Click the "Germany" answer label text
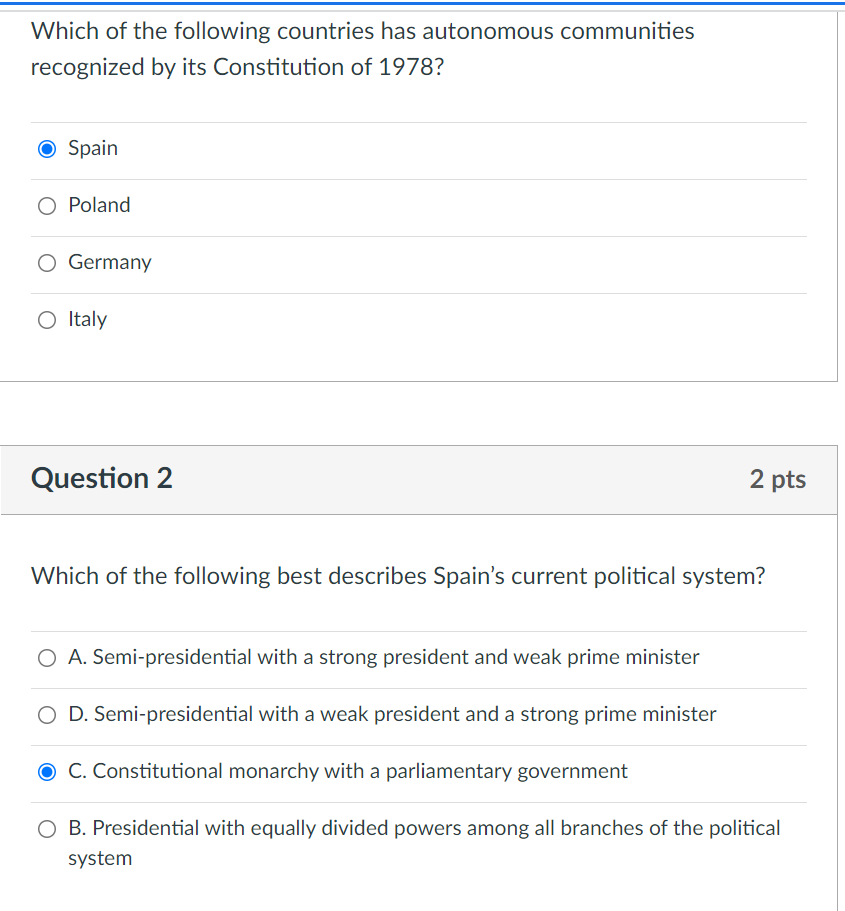845x911 pixels. [x=110, y=262]
